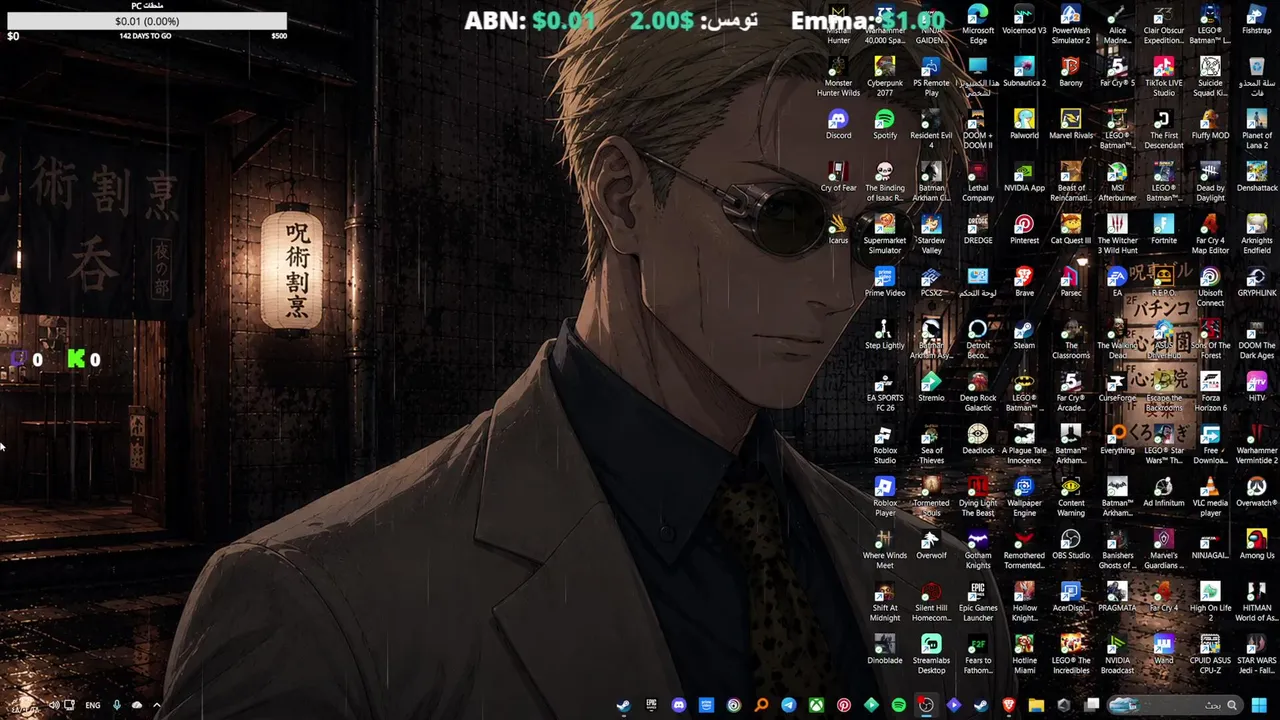Select the Fortnite desktop icon
1280x720 pixels.
(x=1164, y=229)
